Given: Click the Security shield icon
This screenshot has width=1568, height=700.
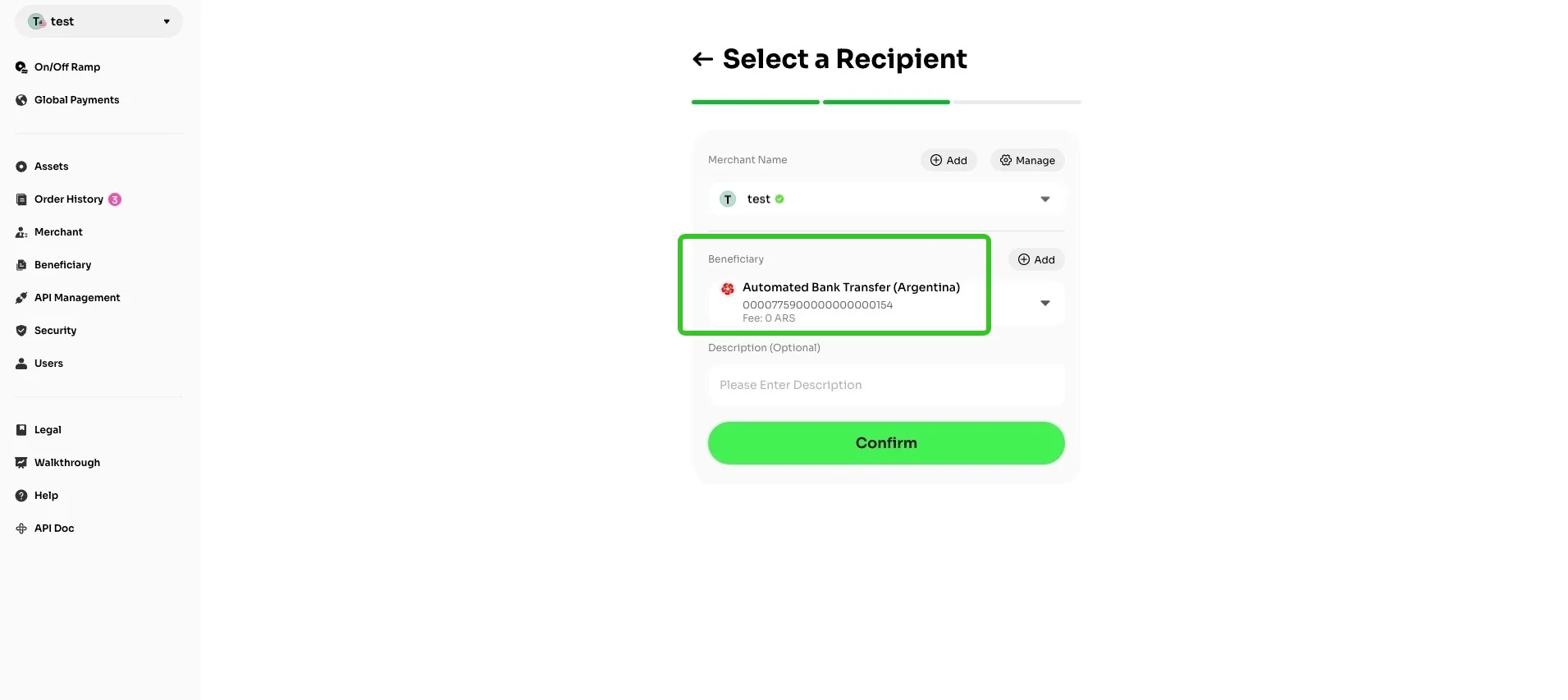Looking at the screenshot, I should click(x=21, y=331).
